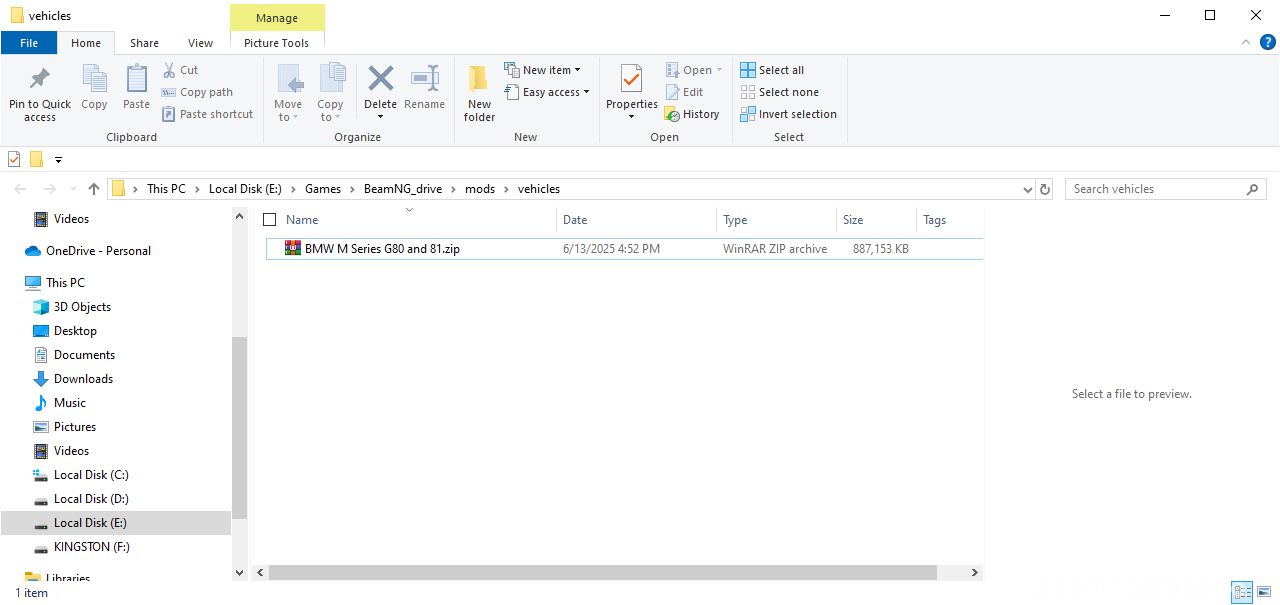Switch to the Home tab
Image resolution: width=1280 pixels, height=605 pixels.
(86, 43)
